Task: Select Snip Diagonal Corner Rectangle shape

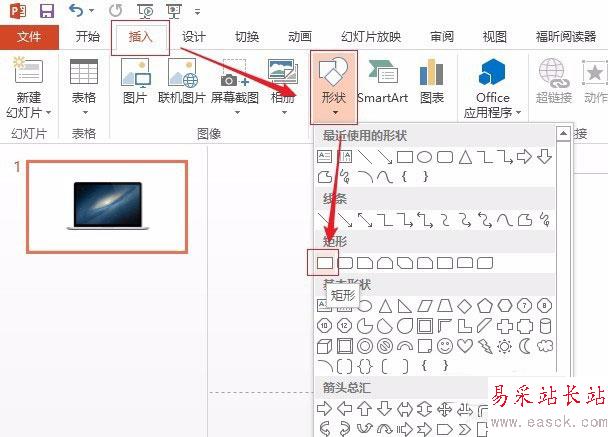Action: pyautogui.click(x=405, y=263)
